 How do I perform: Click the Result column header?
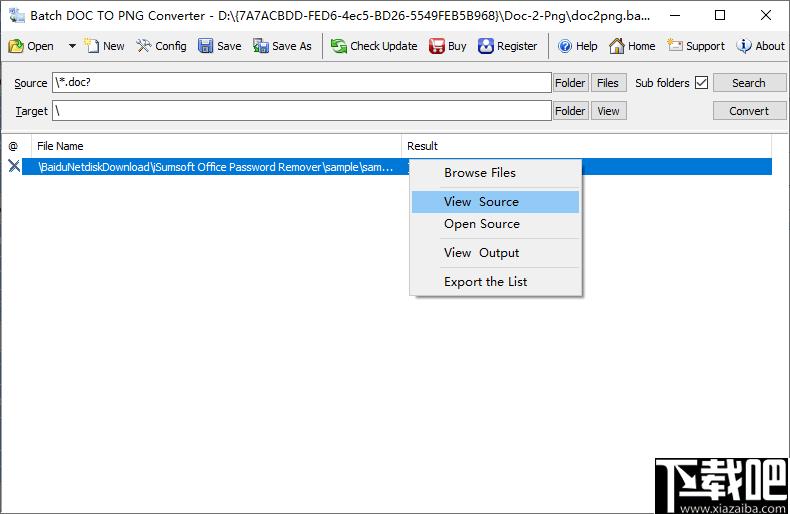(x=586, y=146)
